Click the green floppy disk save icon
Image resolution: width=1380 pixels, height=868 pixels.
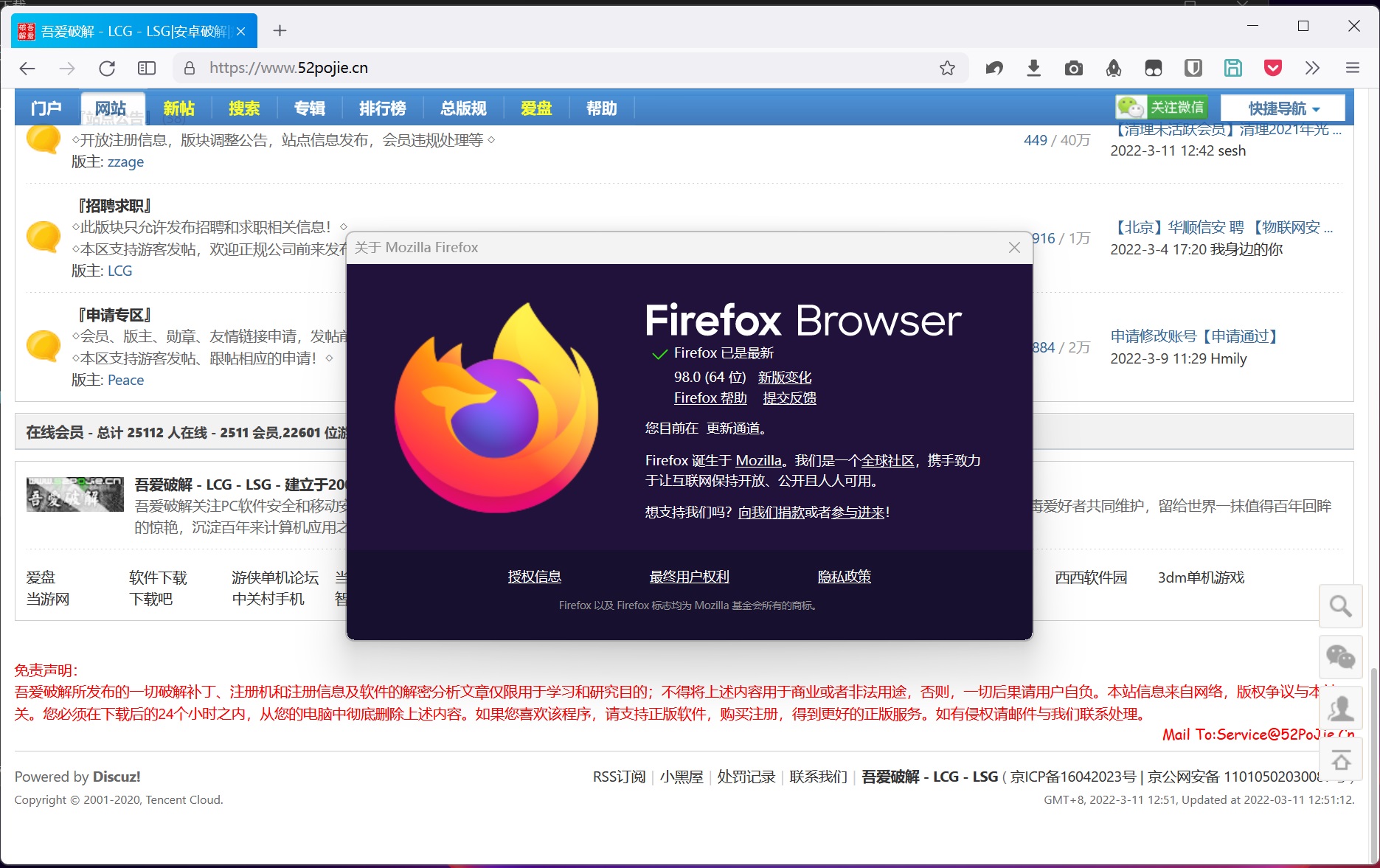click(x=1233, y=68)
